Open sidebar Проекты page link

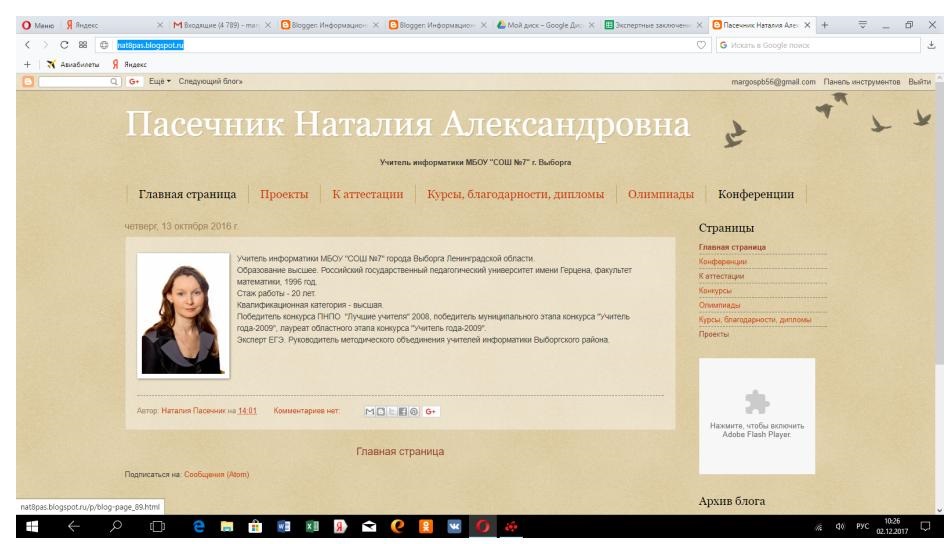714,335
